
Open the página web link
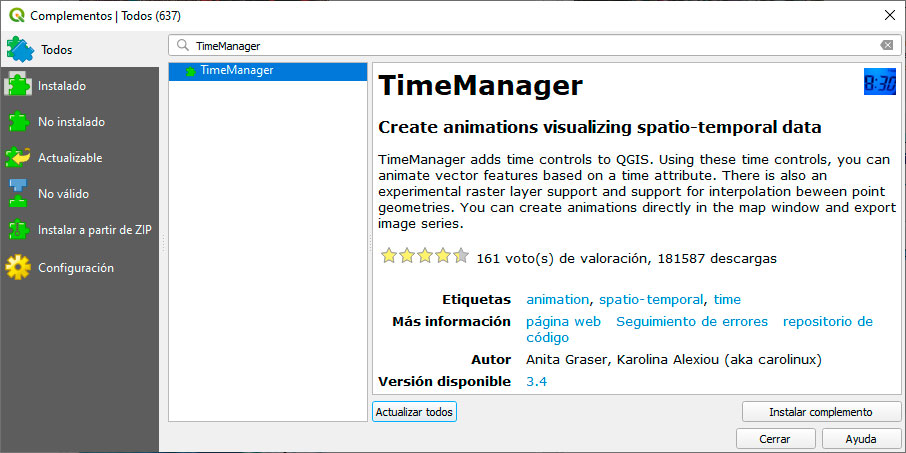click(563, 322)
